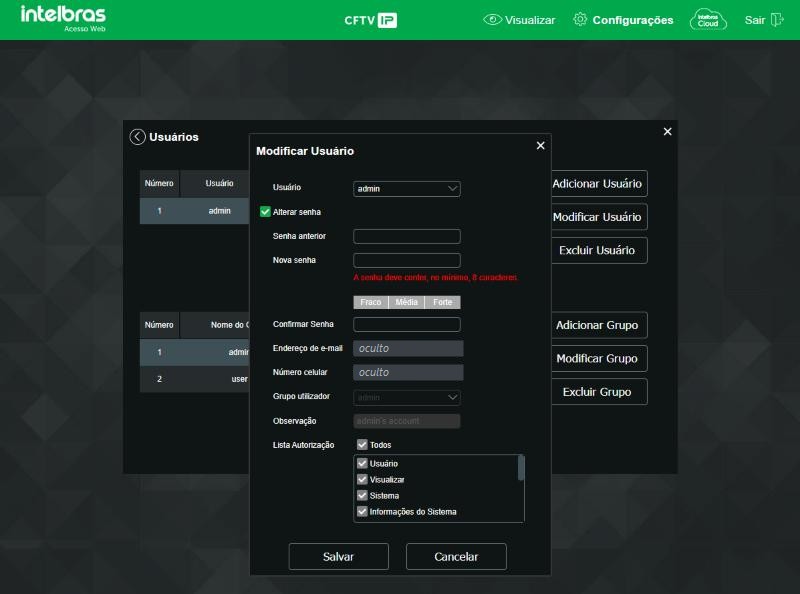Close the Modificar Usuário dialog

(541, 145)
